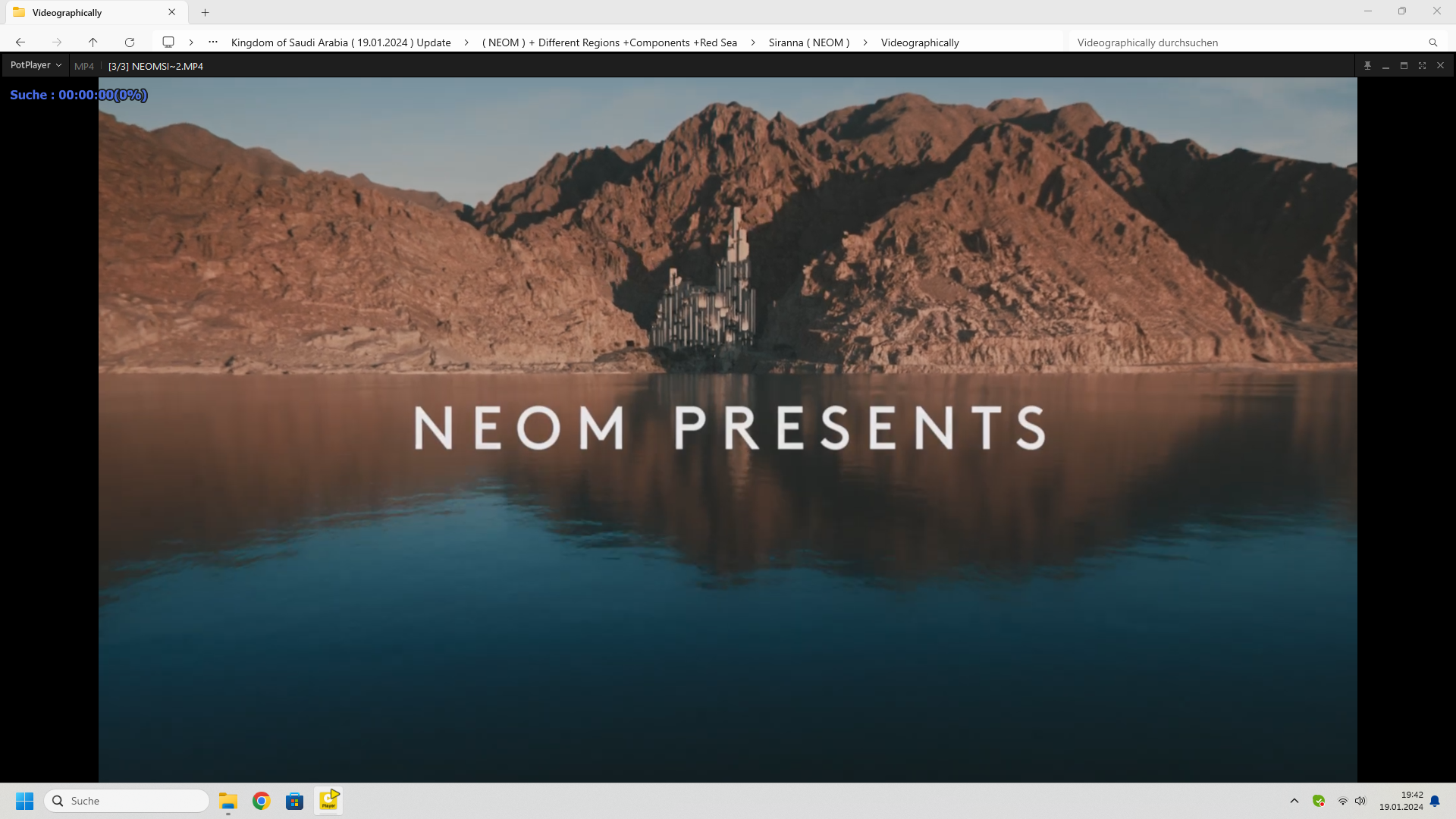This screenshot has height=819, width=1456.
Task: Open the clock and calendar flyout
Action: 1401,801
